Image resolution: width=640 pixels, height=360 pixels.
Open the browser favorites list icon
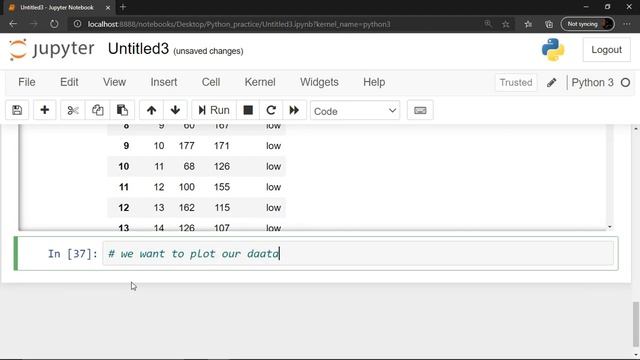pos(528,24)
